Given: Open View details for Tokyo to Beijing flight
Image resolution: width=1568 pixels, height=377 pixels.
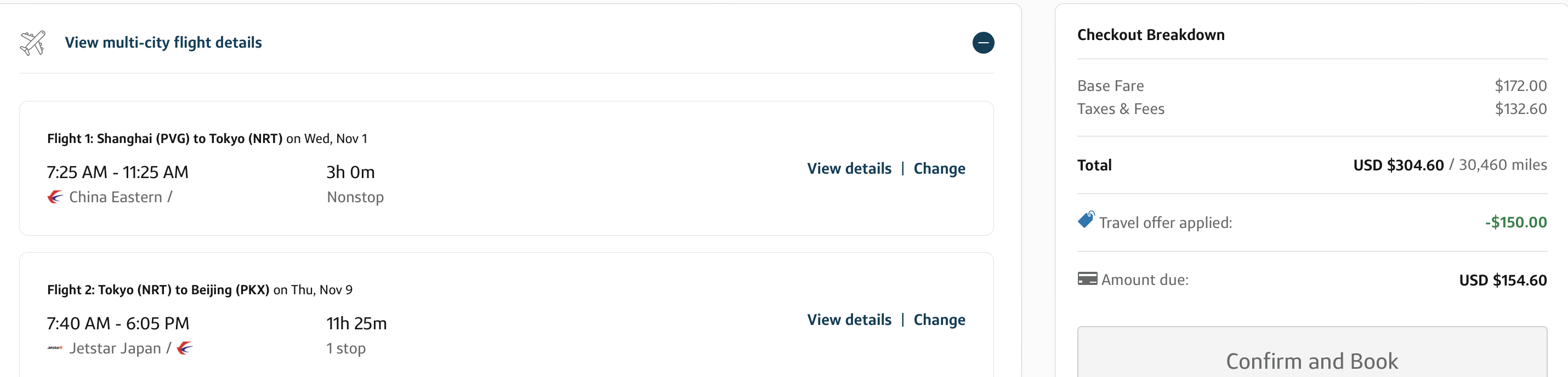Looking at the screenshot, I should tap(849, 320).
